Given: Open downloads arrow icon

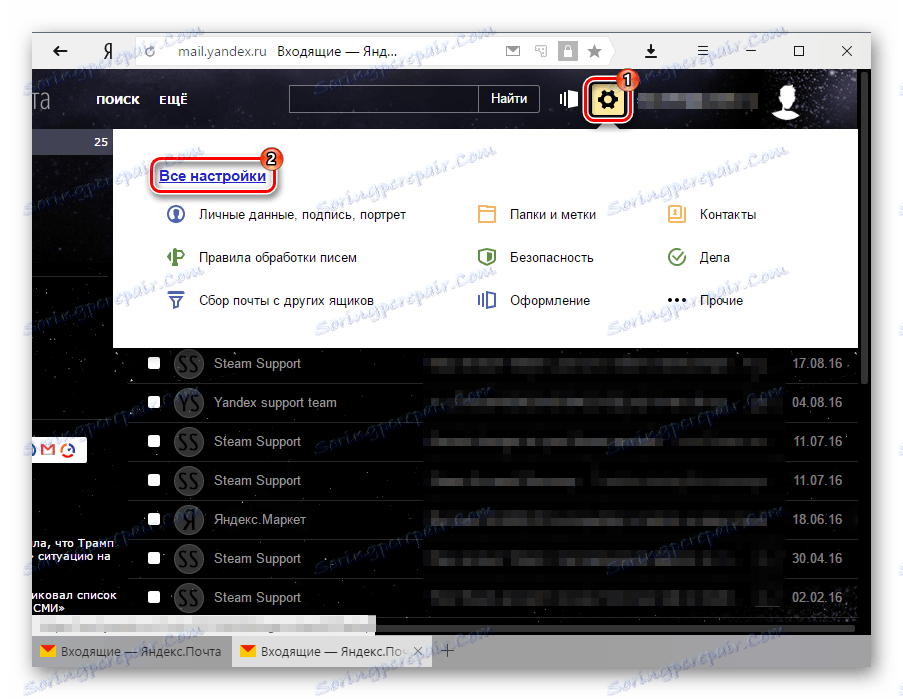Looking at the screenshot, I should pos(651,51).
